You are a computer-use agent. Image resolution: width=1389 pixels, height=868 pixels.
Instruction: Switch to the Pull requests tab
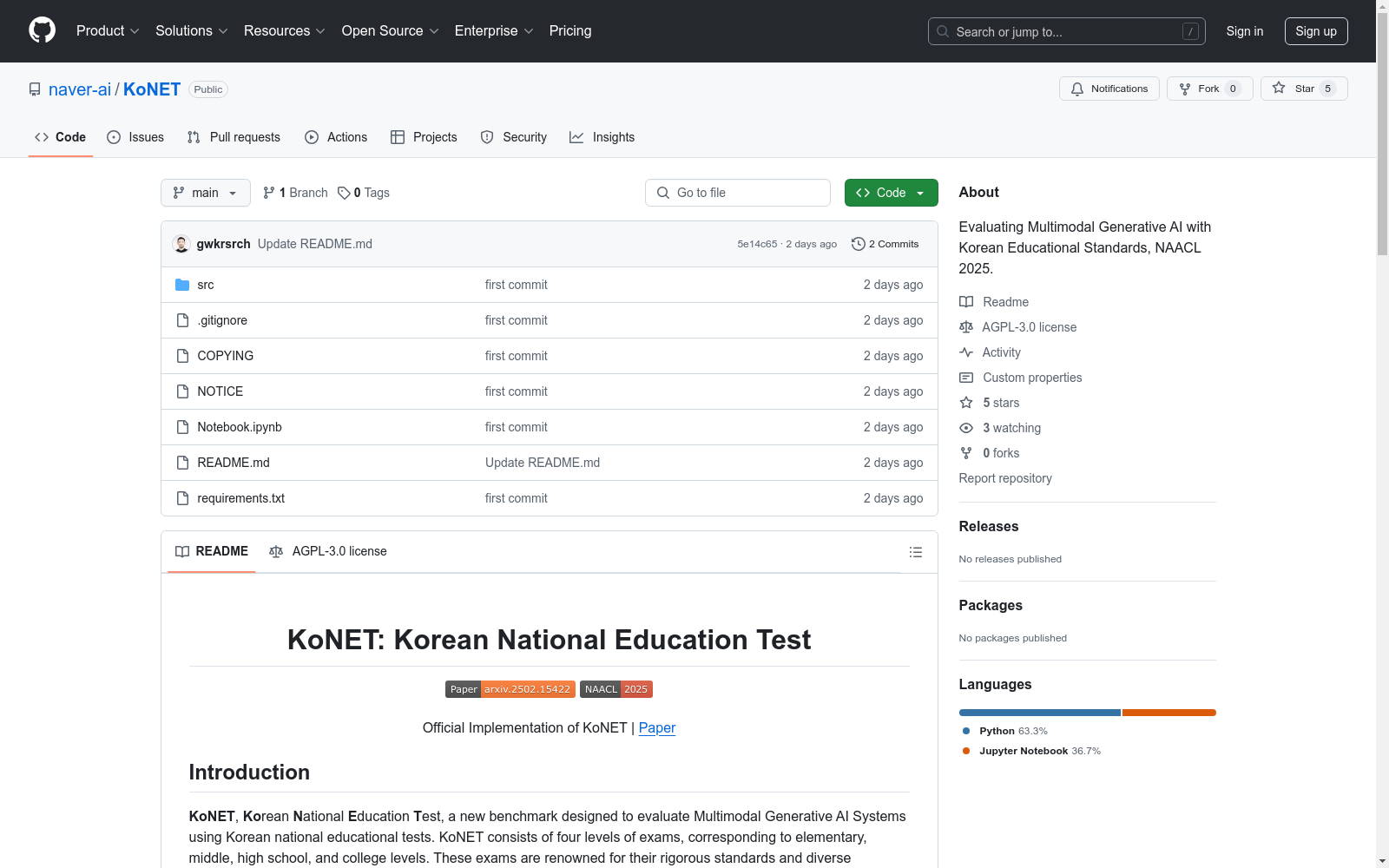(234, 137)
